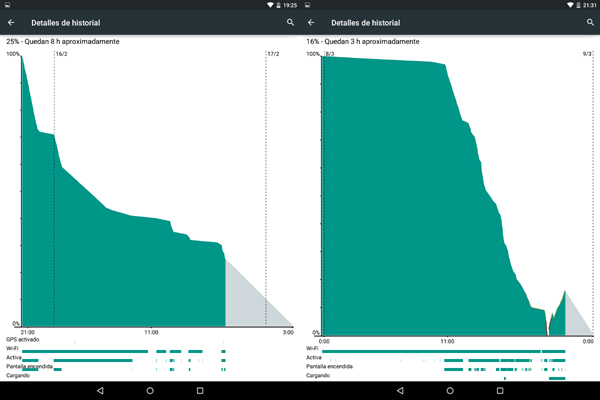
Task: Tap the back arrow in right screen
Action: pos(311,23)
